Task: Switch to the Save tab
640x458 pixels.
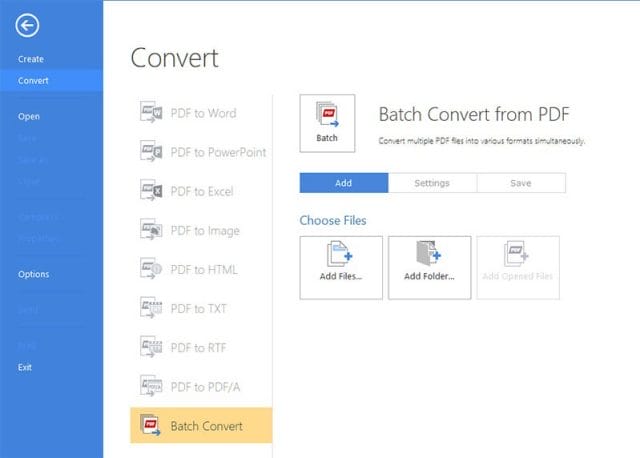Action: (x=521, y=183)
